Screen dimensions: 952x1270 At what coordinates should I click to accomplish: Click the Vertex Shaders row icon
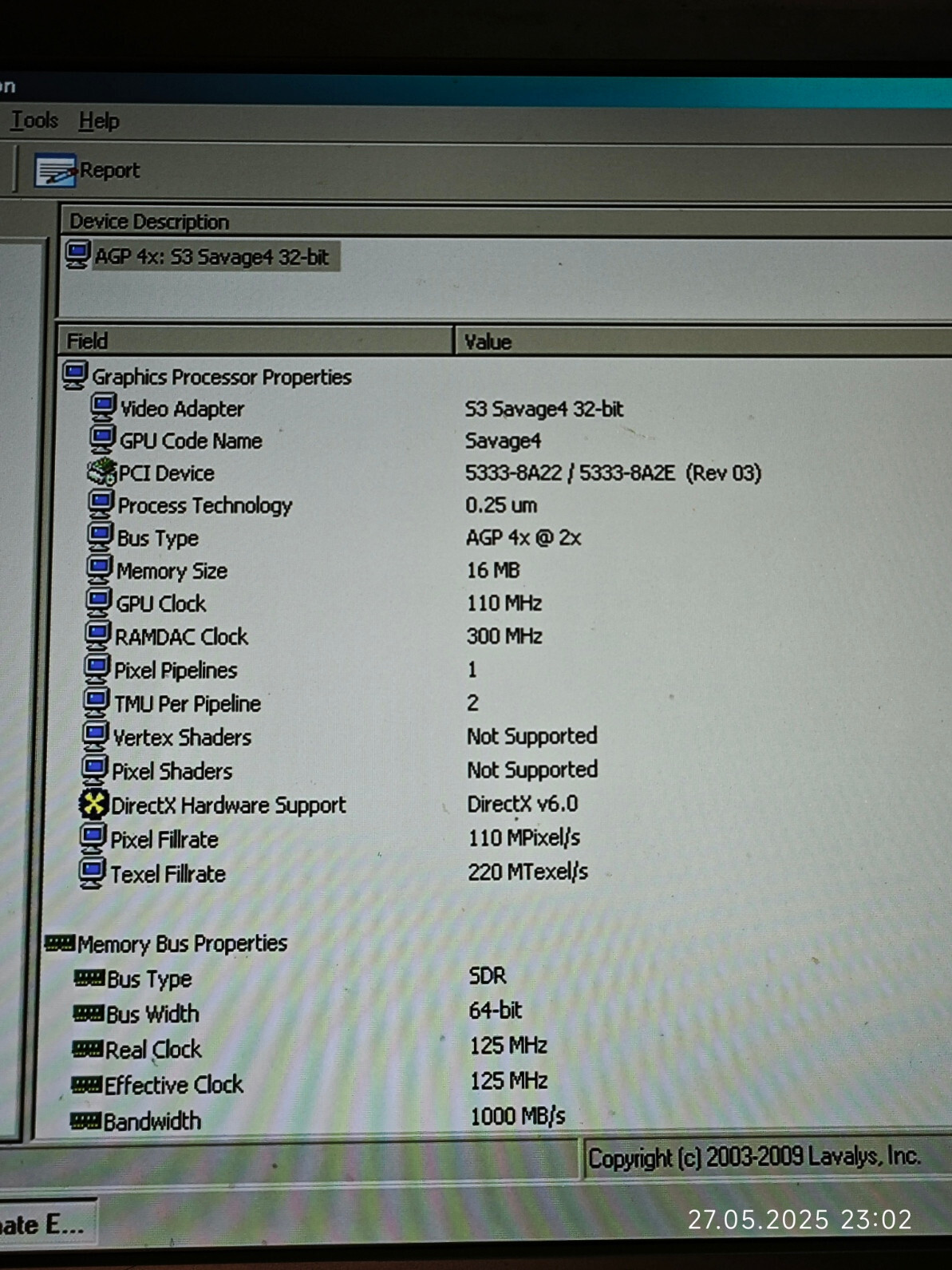[95, 736]
